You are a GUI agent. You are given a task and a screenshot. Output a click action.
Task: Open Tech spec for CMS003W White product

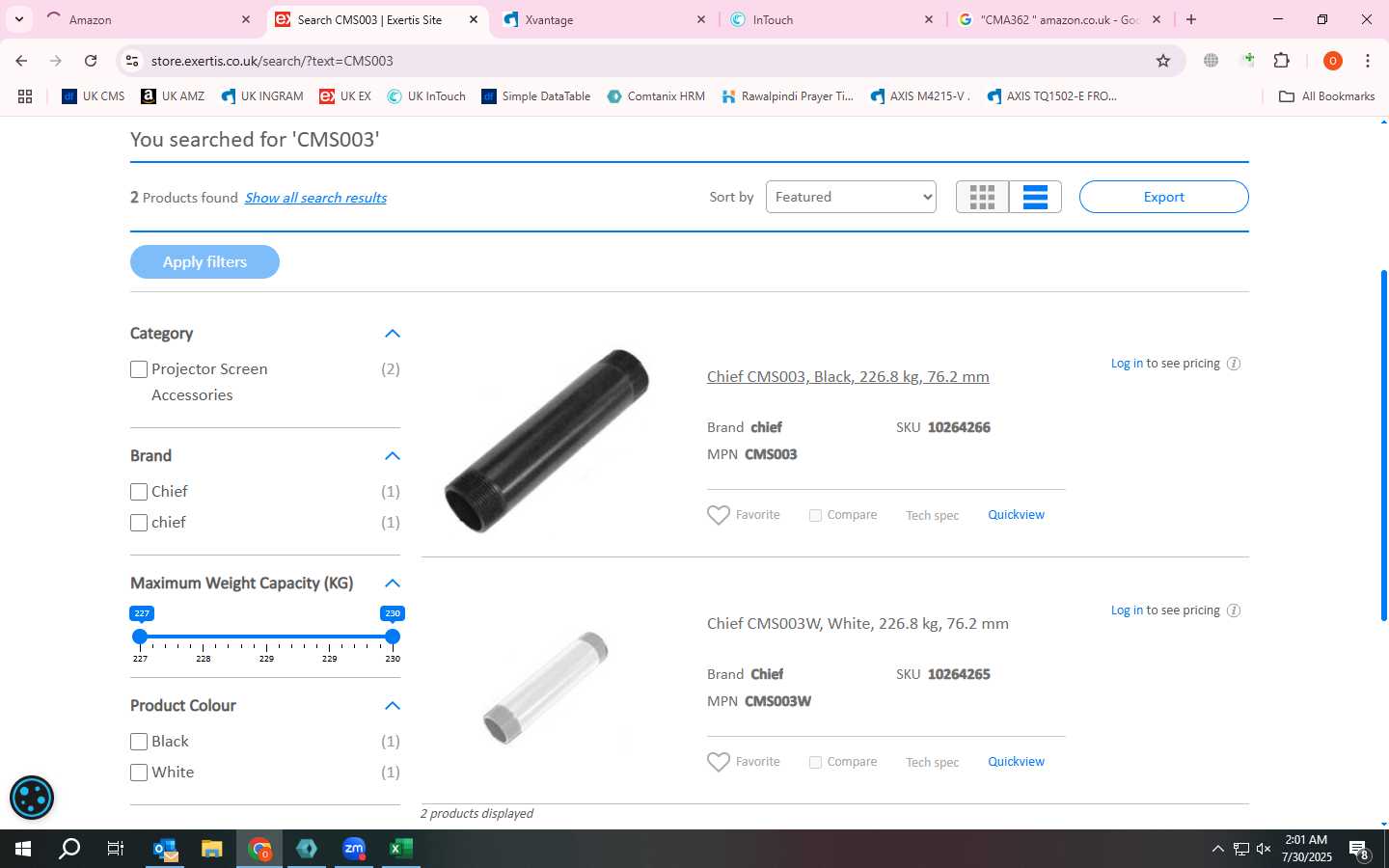point(932,763)
